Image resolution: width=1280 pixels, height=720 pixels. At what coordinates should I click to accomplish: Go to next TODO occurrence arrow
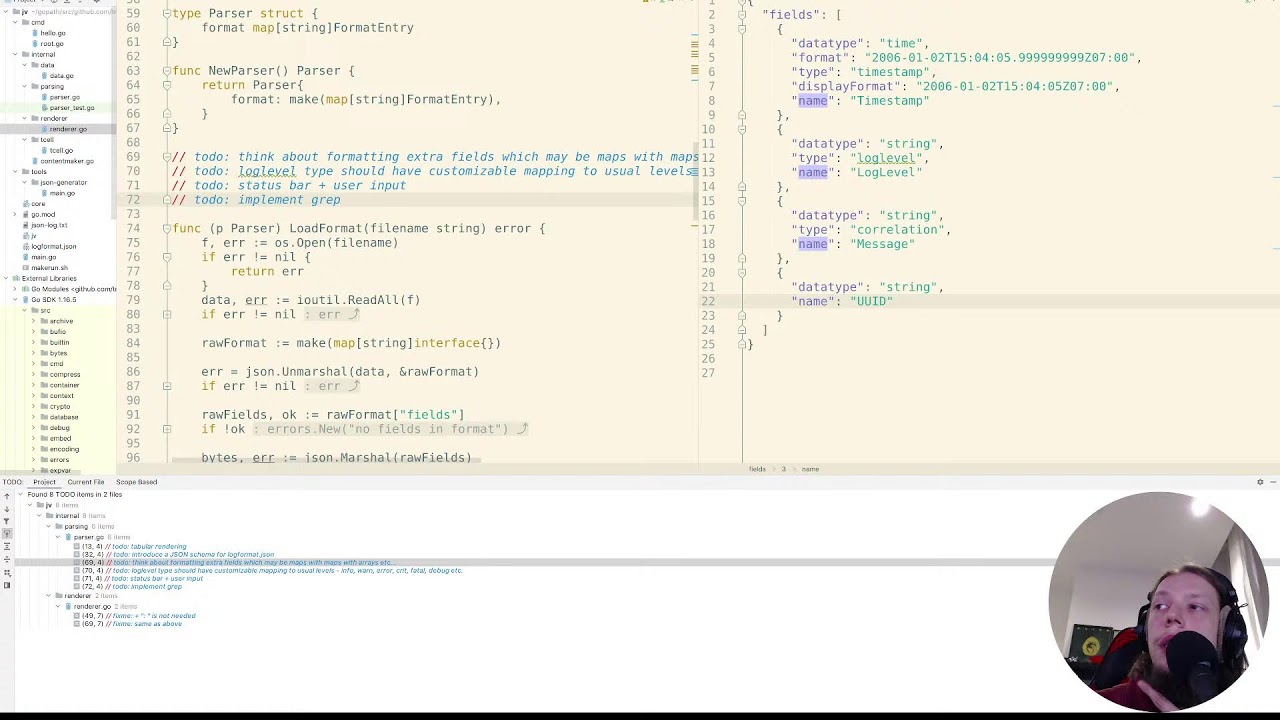6,509
